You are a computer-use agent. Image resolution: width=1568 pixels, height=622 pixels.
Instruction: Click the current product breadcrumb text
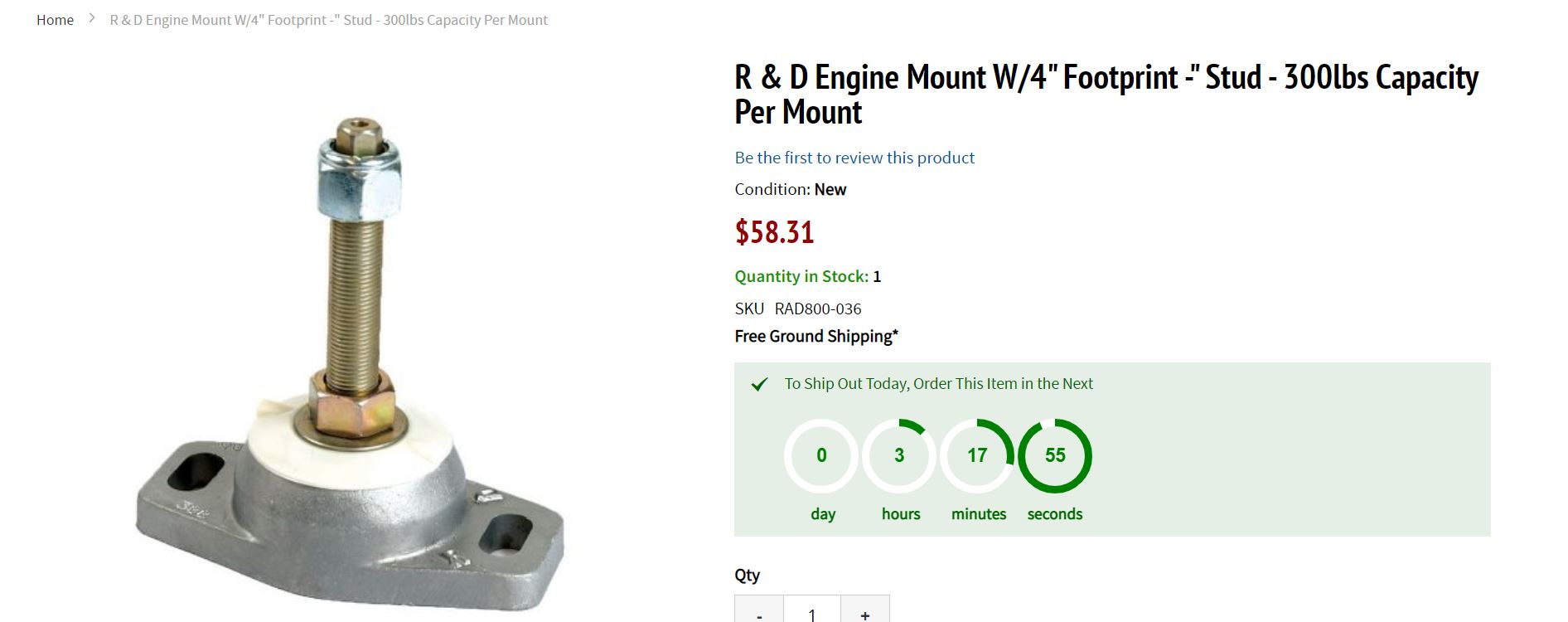[x=328, y=20]
